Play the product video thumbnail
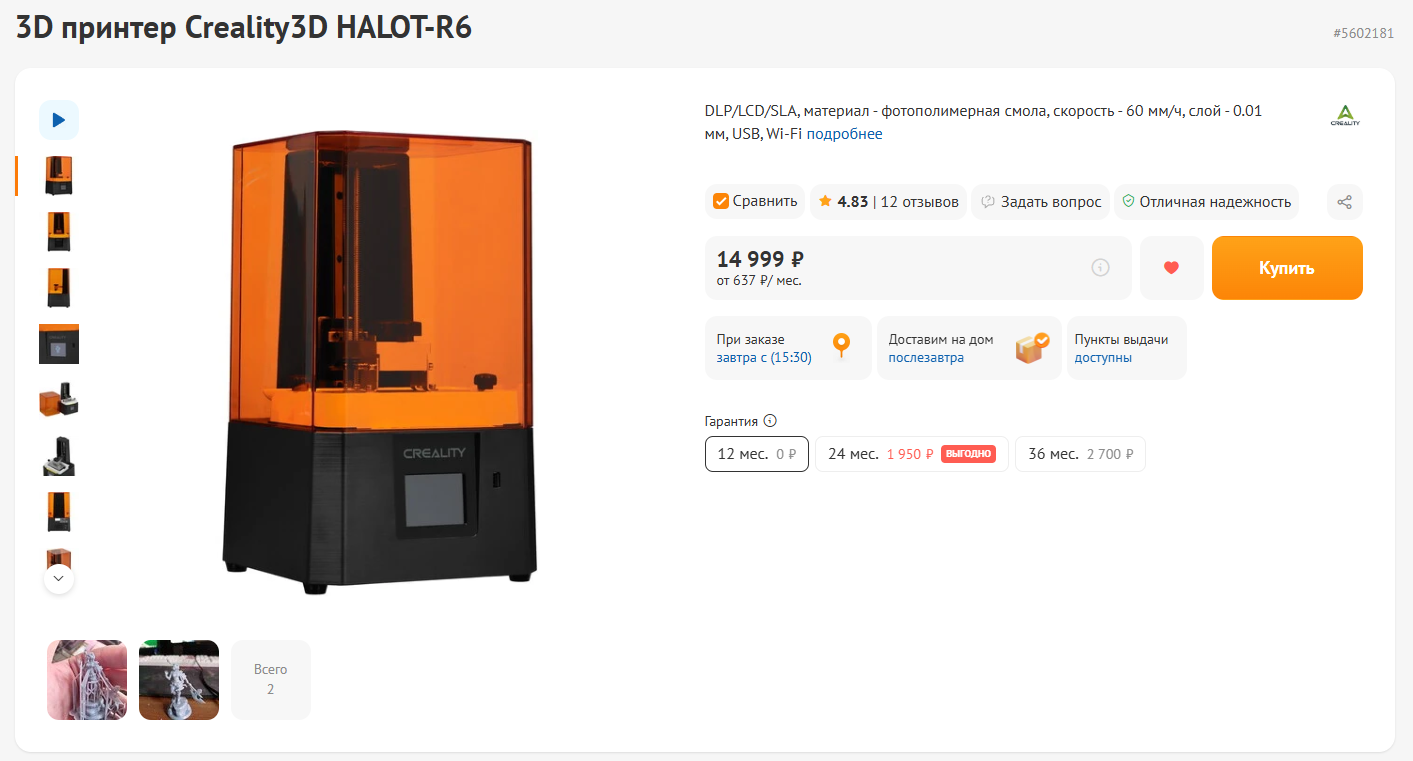This screenshot has height=761, width=1413. pos(59,120)
